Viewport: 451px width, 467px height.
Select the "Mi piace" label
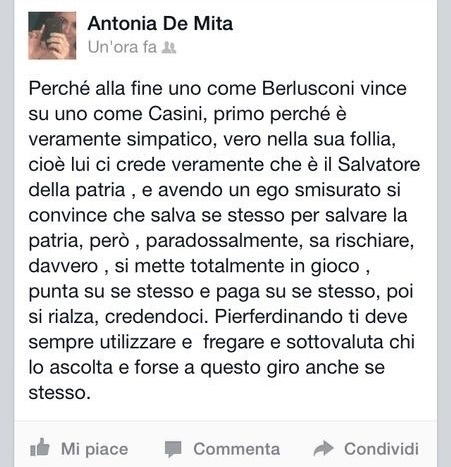95,449
